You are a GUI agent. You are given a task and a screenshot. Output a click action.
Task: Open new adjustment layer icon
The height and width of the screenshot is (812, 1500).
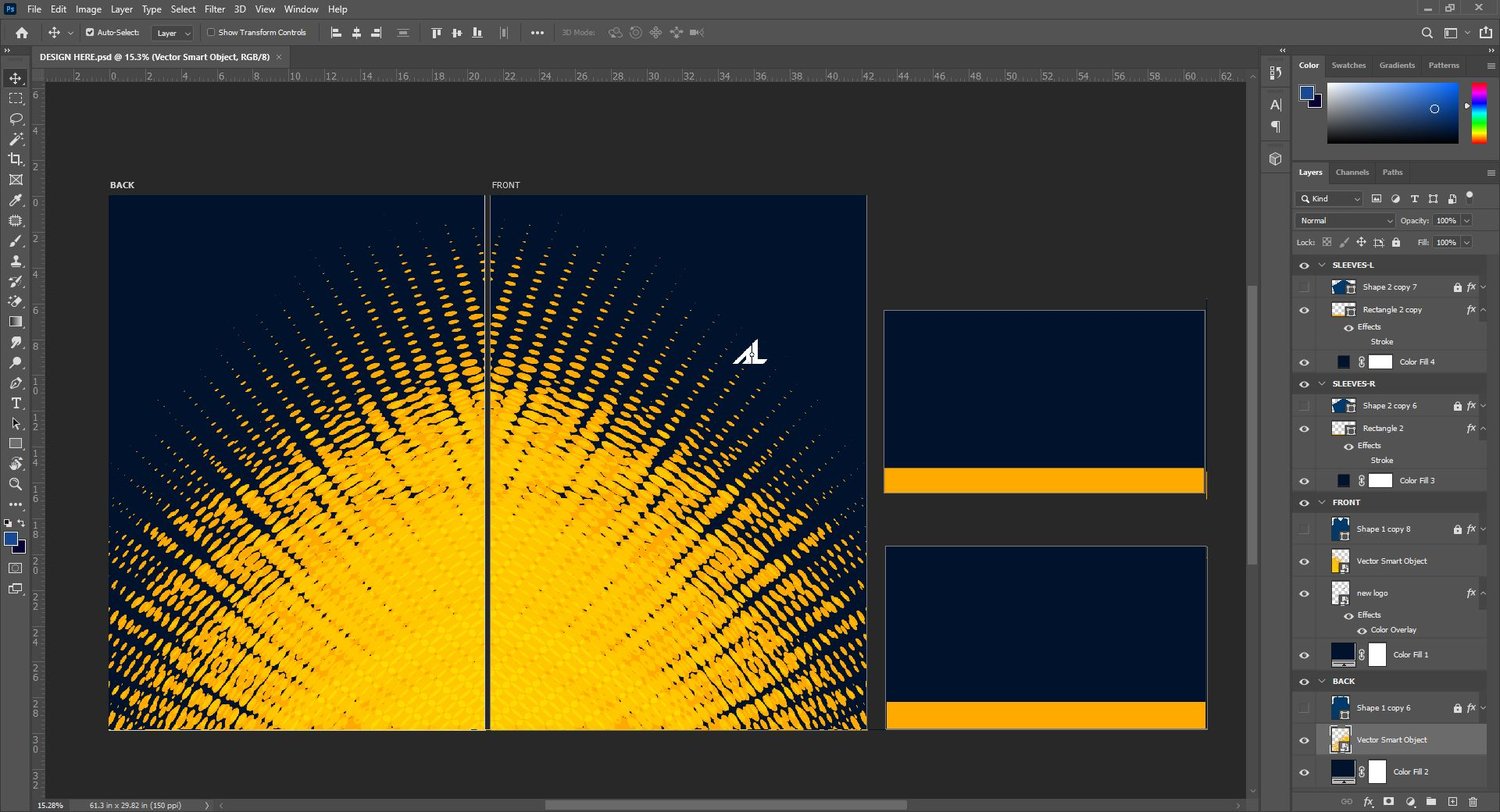point(1410,801)
